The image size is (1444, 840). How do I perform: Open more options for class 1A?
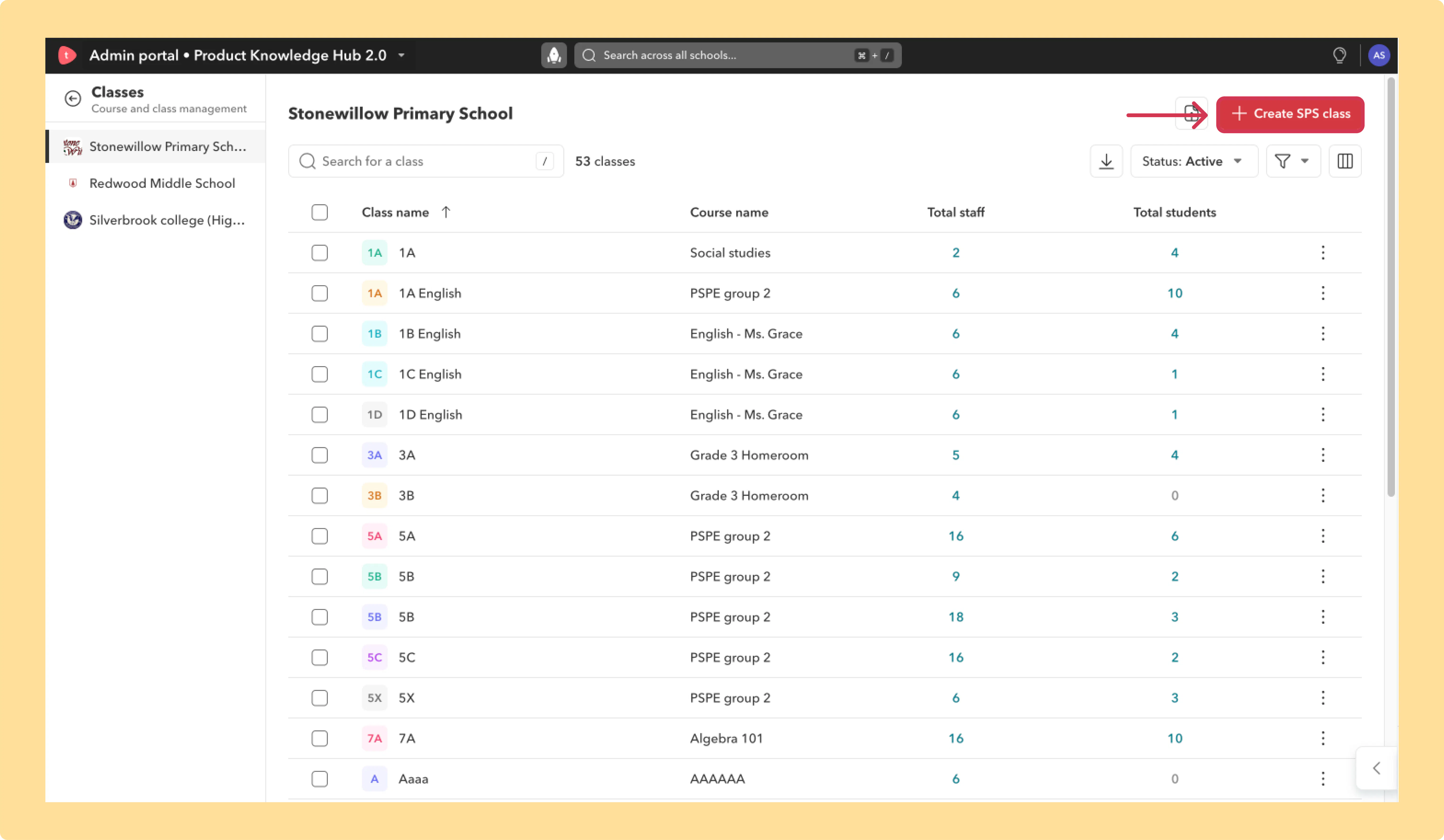click(1323, 253)
